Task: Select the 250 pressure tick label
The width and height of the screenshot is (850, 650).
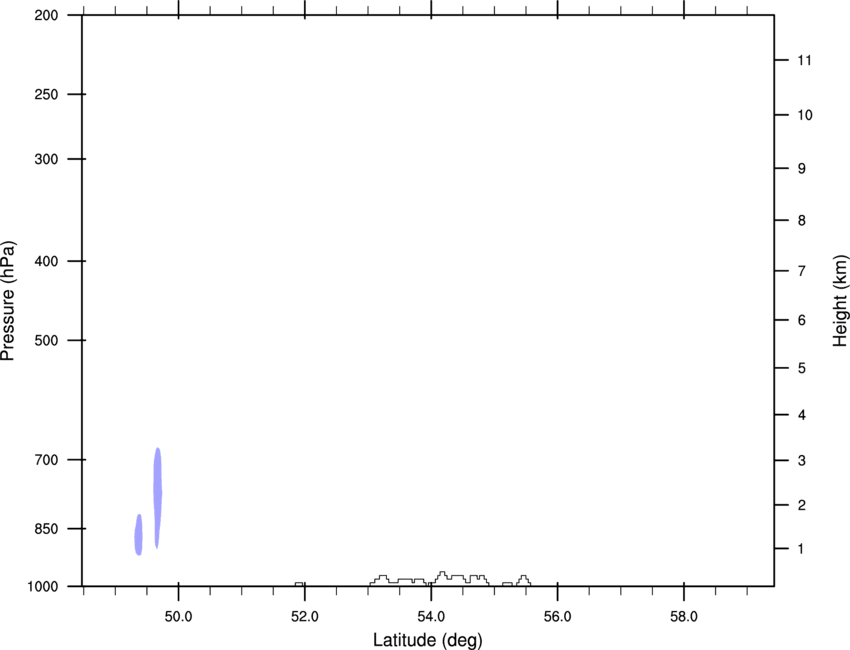Action: click(x=47, y=95)
